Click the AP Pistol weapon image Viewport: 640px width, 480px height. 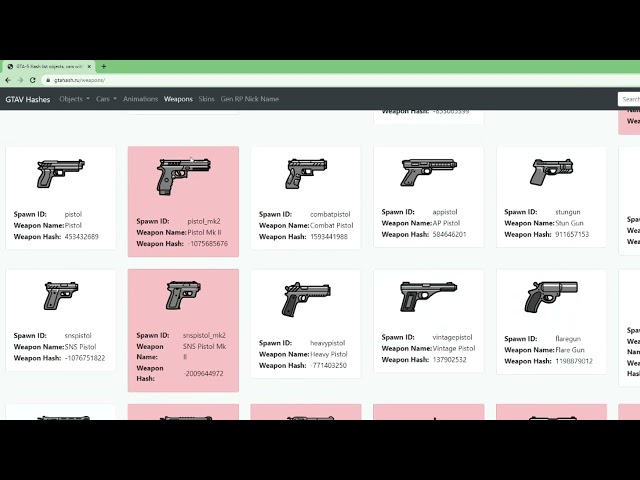[429, 172]
